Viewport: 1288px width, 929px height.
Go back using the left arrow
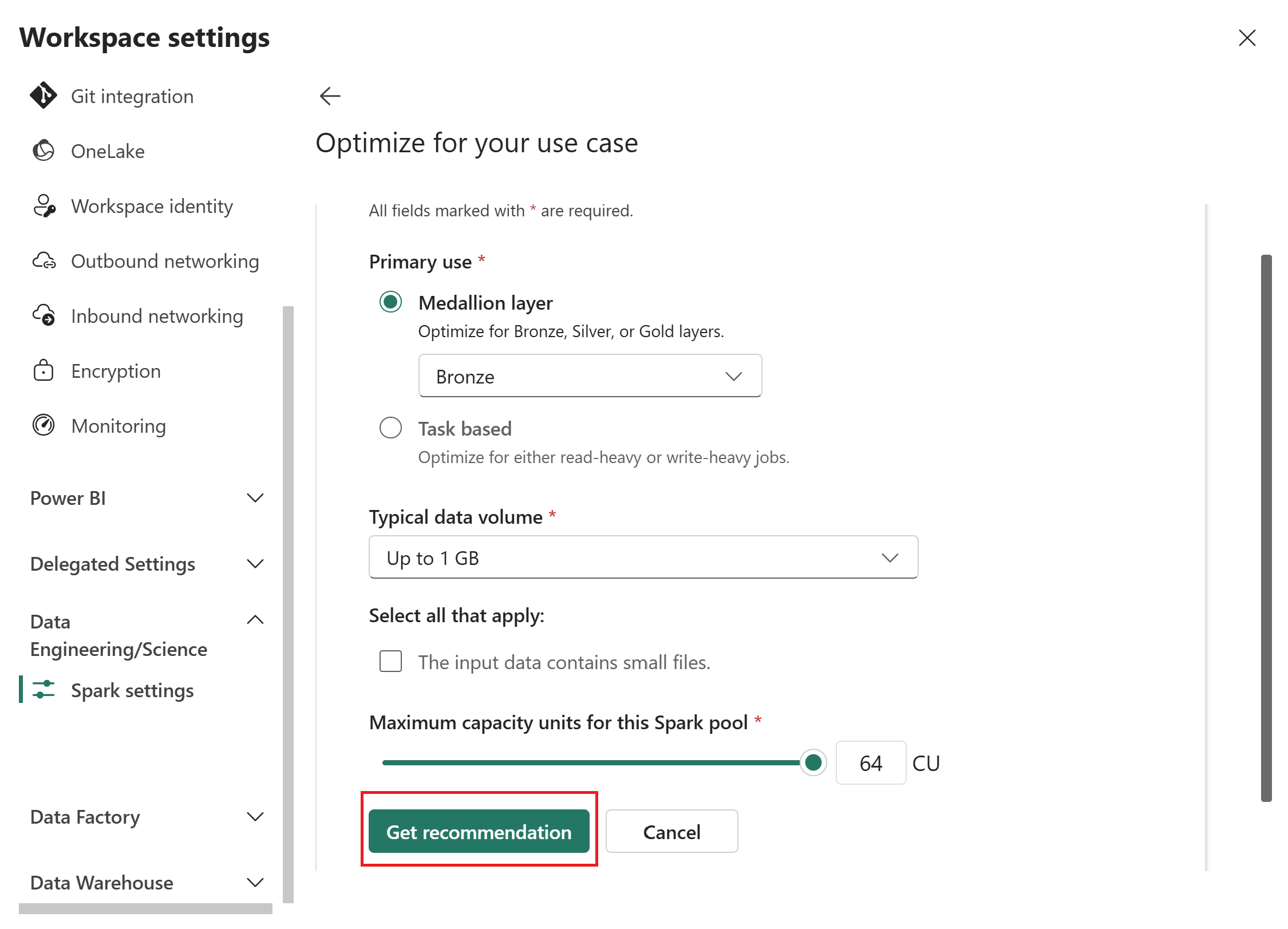pyautogui.click(x=330, y=96)
